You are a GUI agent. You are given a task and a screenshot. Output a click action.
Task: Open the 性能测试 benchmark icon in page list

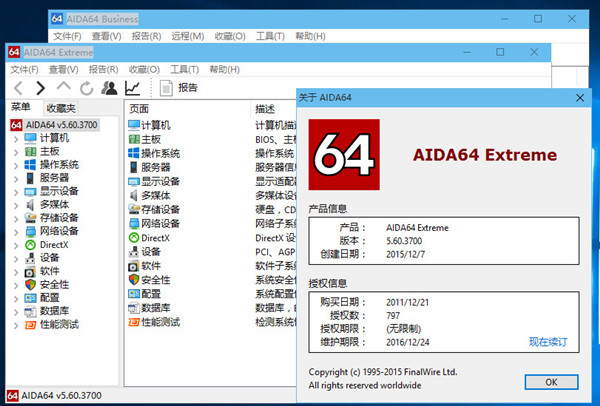pos(136,322)
